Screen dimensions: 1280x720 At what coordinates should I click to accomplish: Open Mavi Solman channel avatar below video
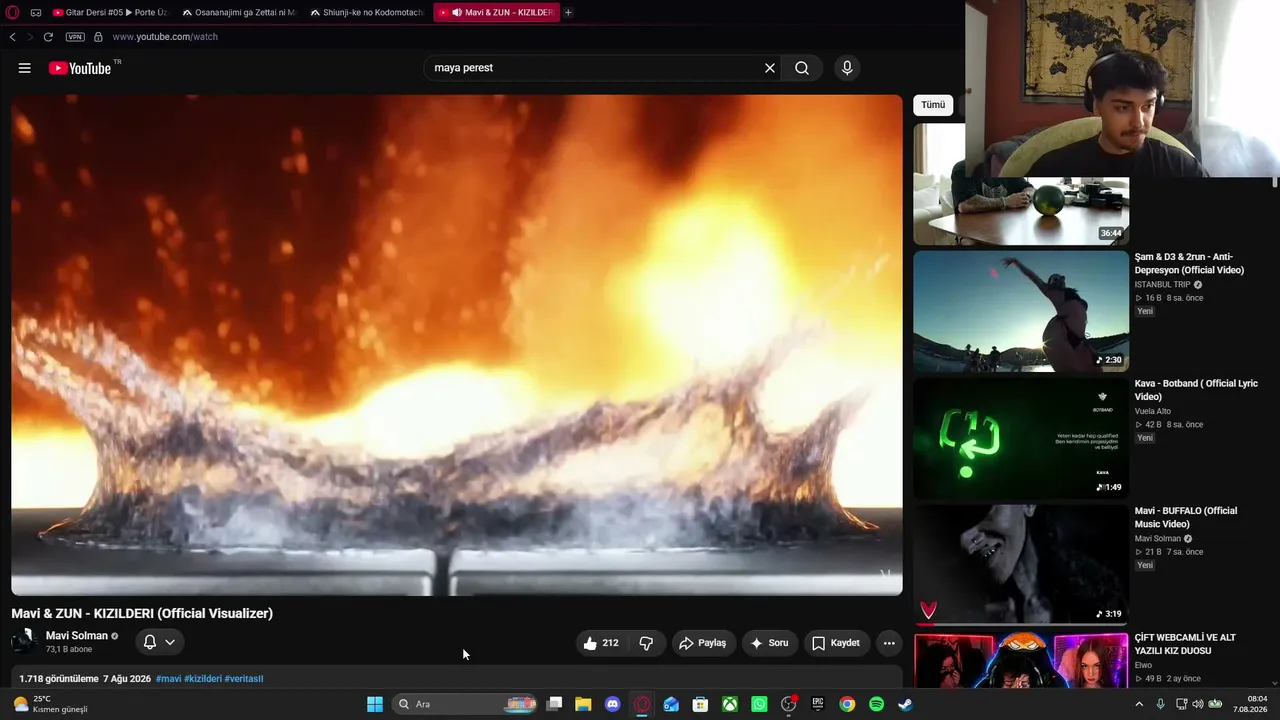tap(23, 642)
